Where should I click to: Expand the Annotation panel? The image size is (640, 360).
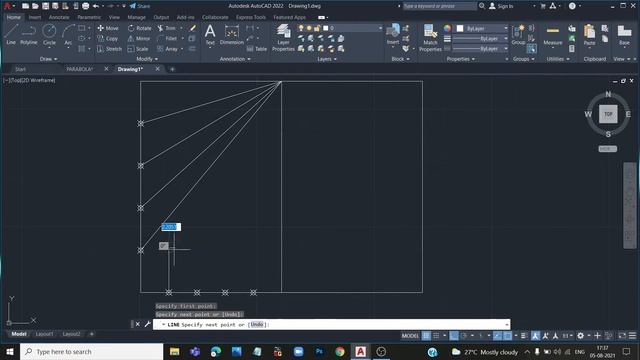click(x=235, y=59)
